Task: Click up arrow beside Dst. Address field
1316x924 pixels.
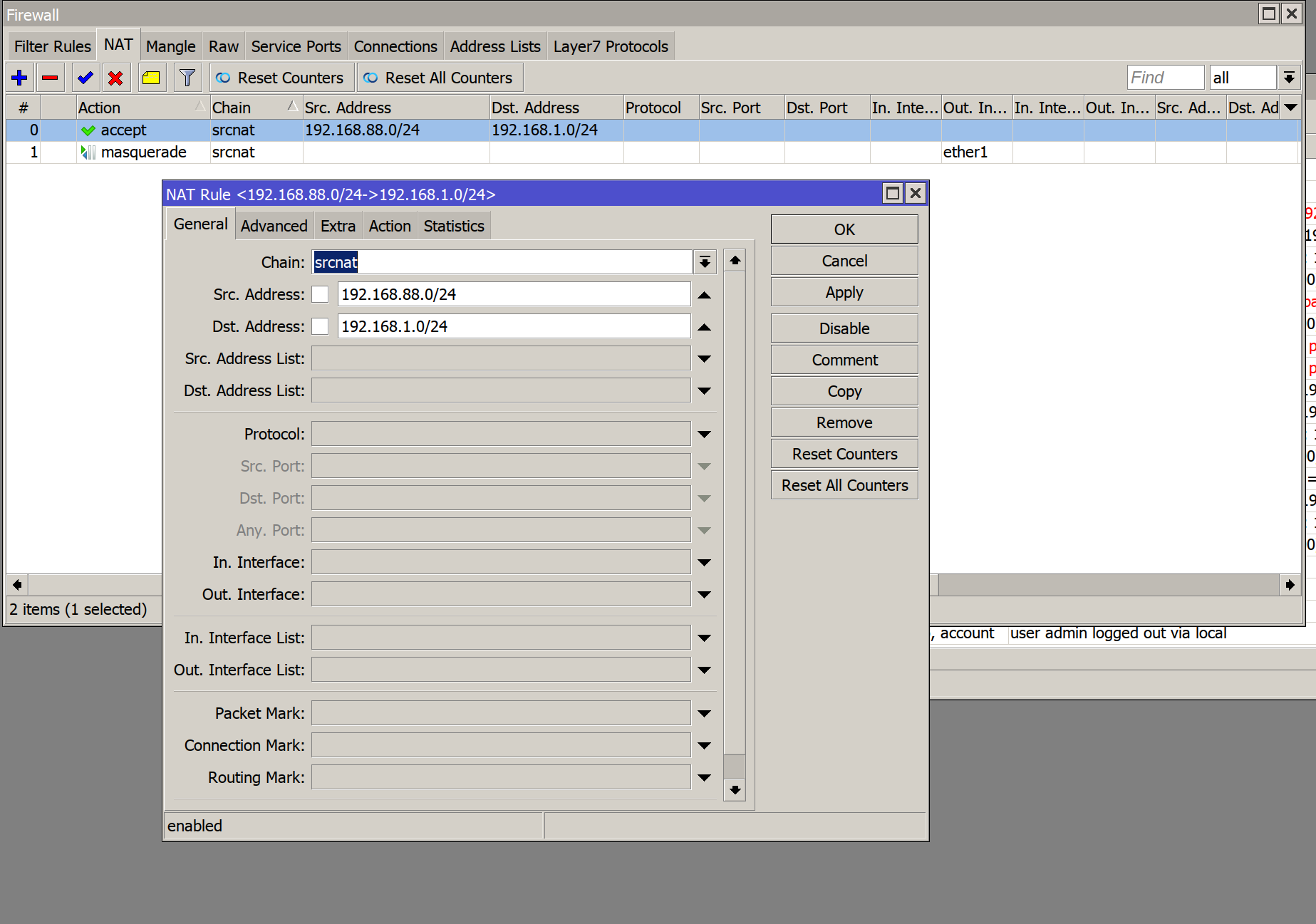Action: [704, 326]
